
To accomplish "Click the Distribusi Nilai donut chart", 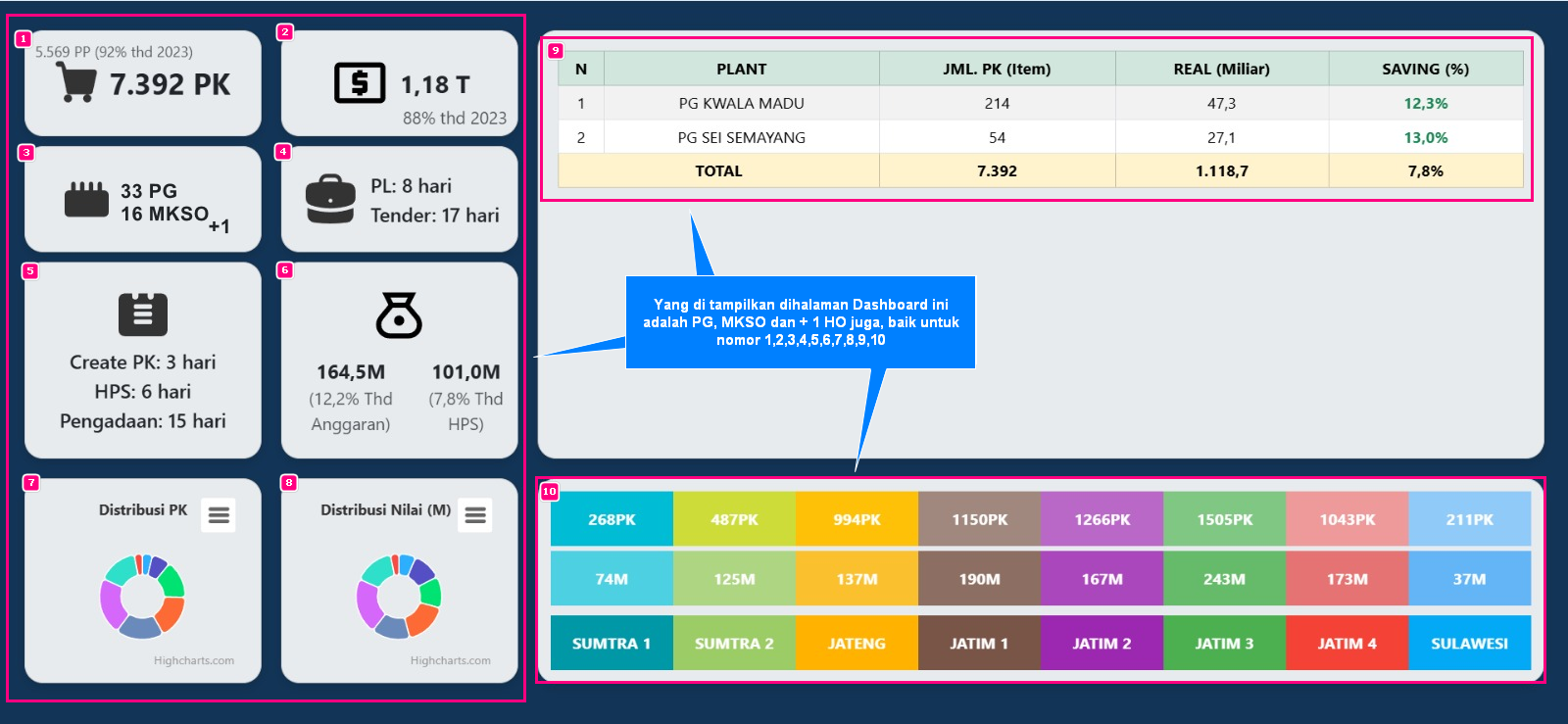I will click(x=399, y=596).
